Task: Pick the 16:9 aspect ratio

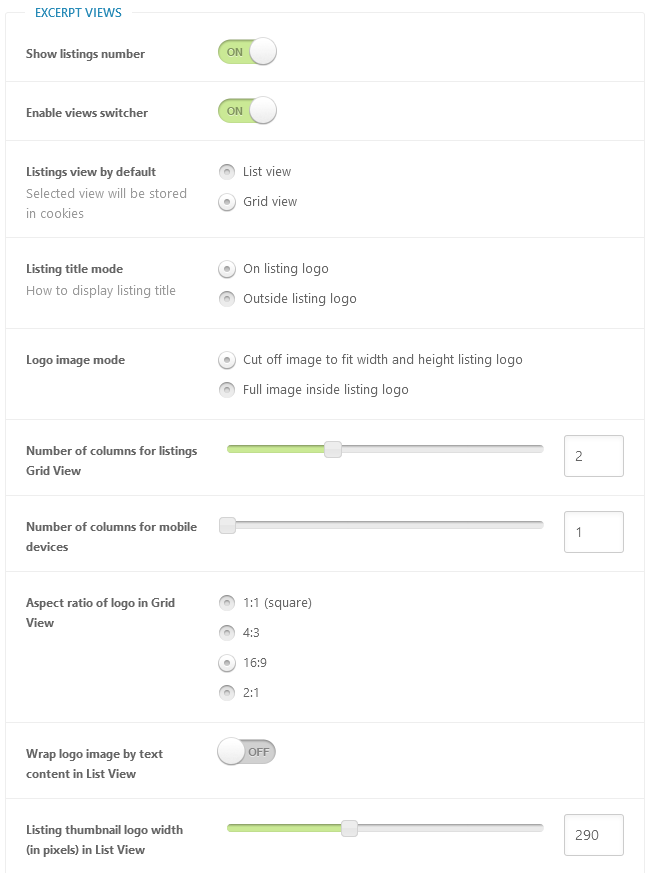Action: (227, 663)
